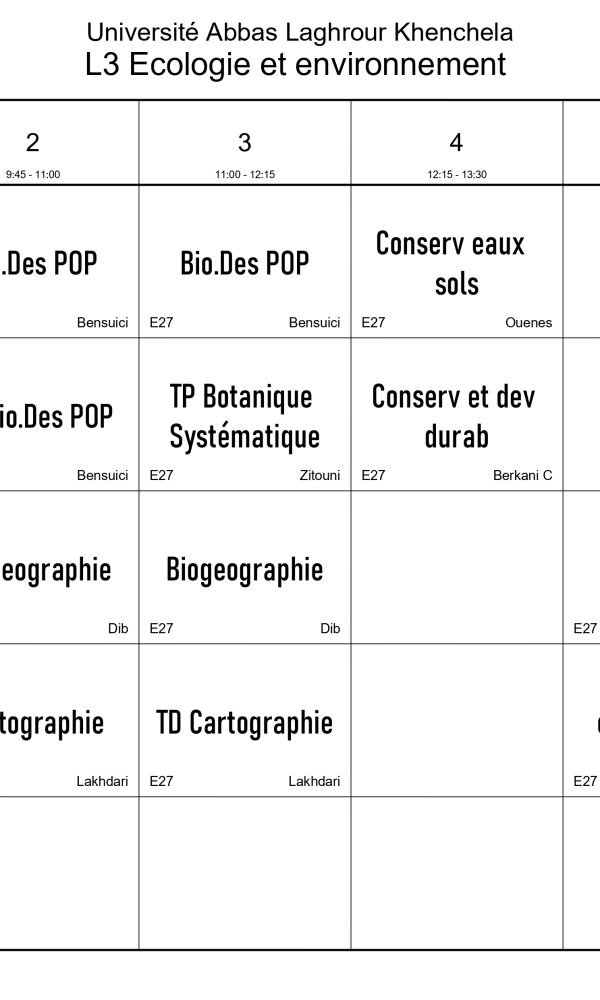This screenshot has width=600, height=1000.
Task: Click teacher name "Berkani C"
Action: [522, 476]
